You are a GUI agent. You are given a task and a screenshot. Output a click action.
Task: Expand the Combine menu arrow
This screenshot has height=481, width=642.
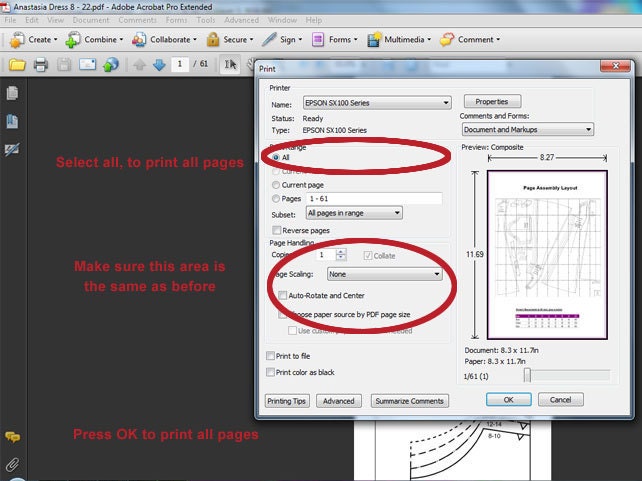click(x=121, y=40)
